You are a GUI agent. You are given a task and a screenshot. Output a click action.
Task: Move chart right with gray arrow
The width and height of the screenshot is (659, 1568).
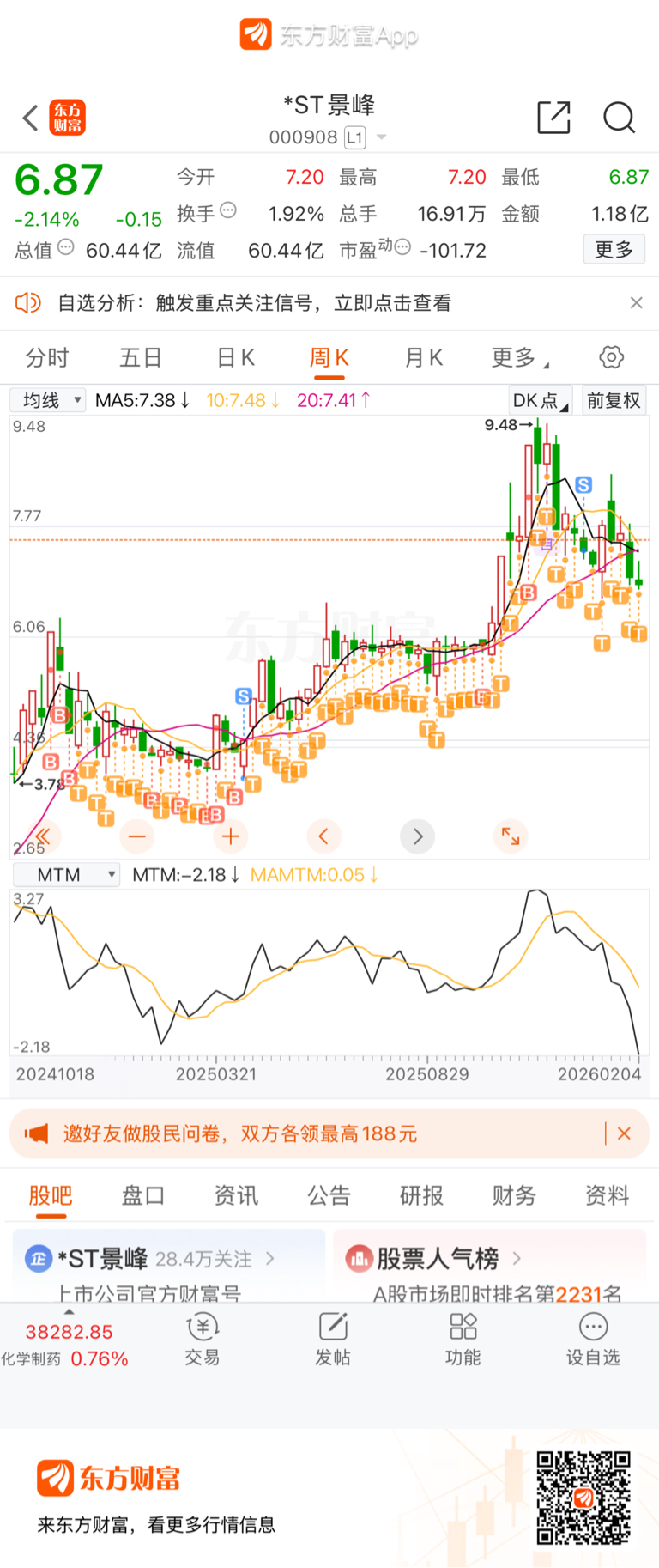418,836
